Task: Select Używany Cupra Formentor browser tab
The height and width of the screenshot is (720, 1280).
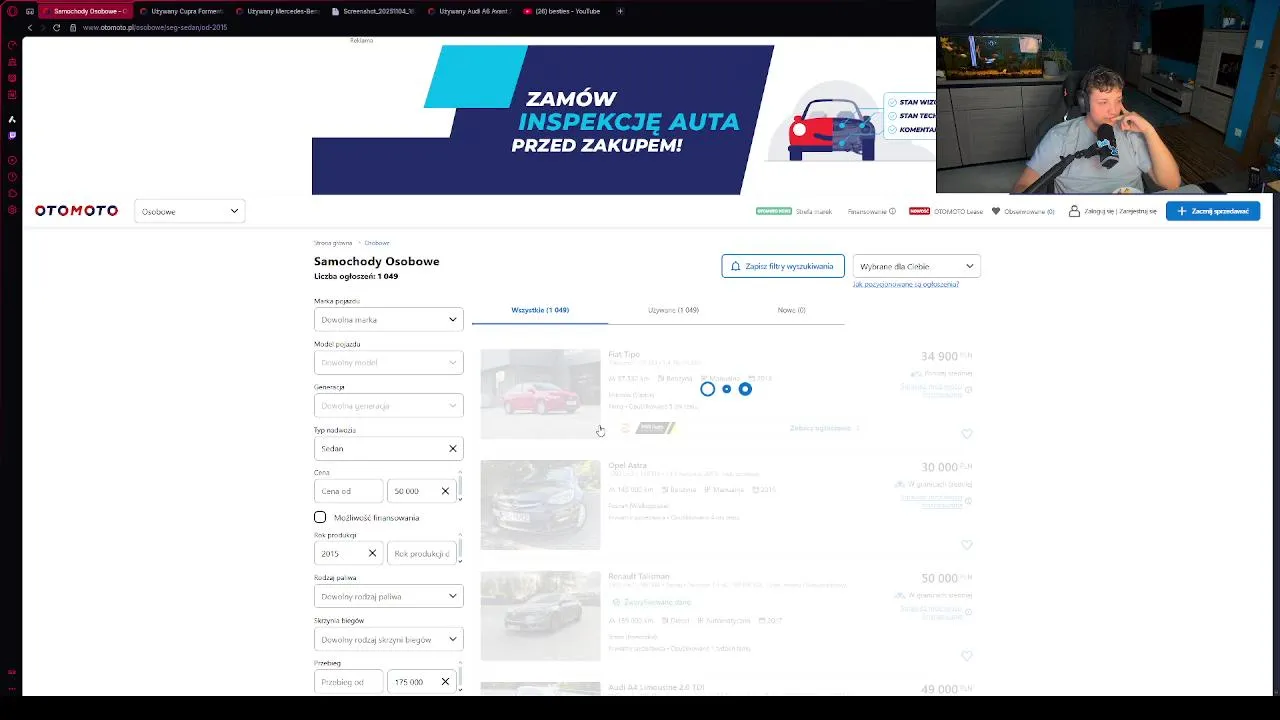Action: tap(181, 11)
